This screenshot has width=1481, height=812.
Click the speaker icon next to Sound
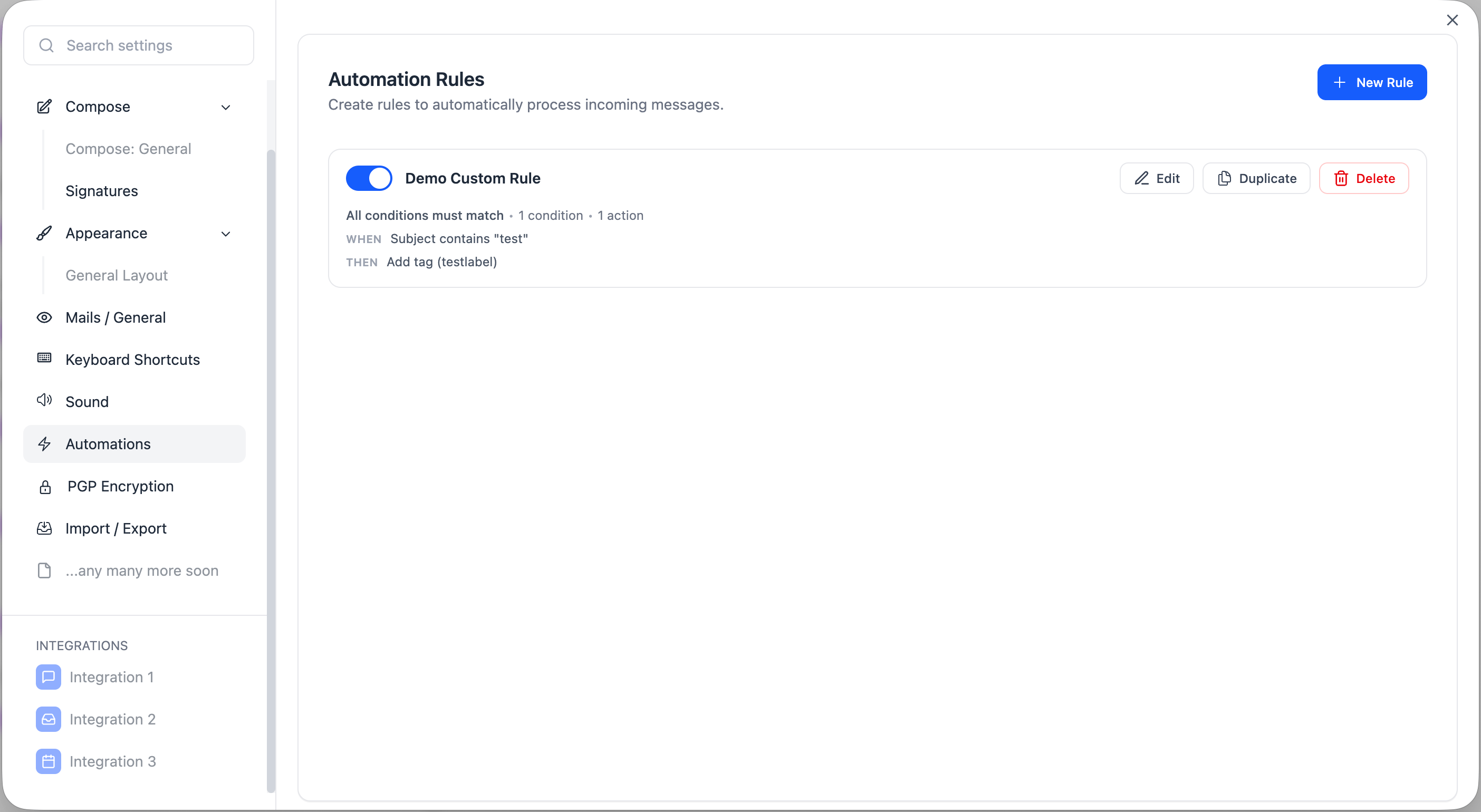(44, 401)
